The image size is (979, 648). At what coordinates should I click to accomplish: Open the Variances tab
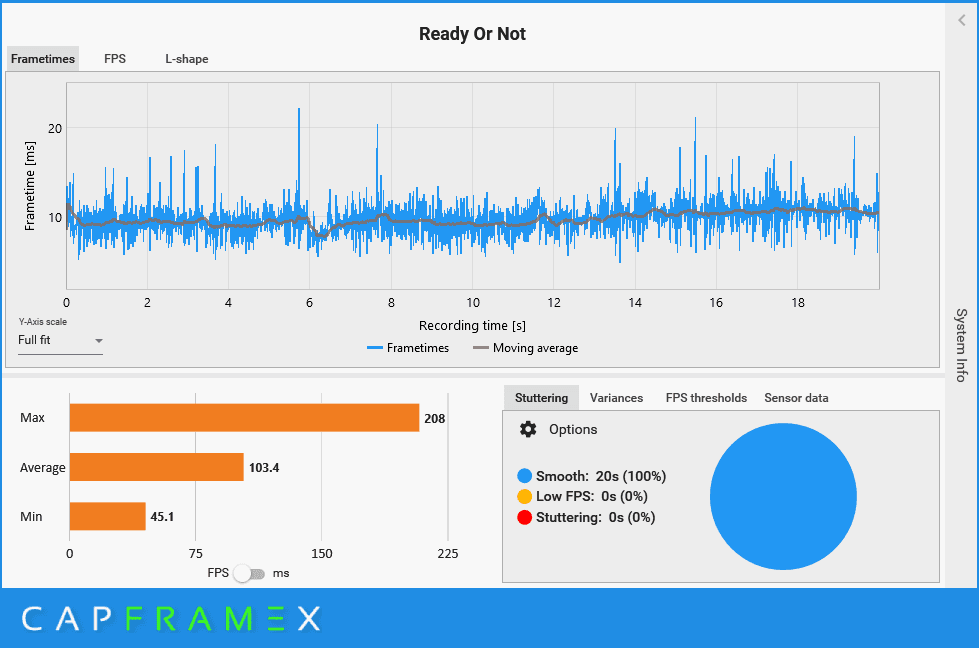pyautogui.click(x=616, y=398)
